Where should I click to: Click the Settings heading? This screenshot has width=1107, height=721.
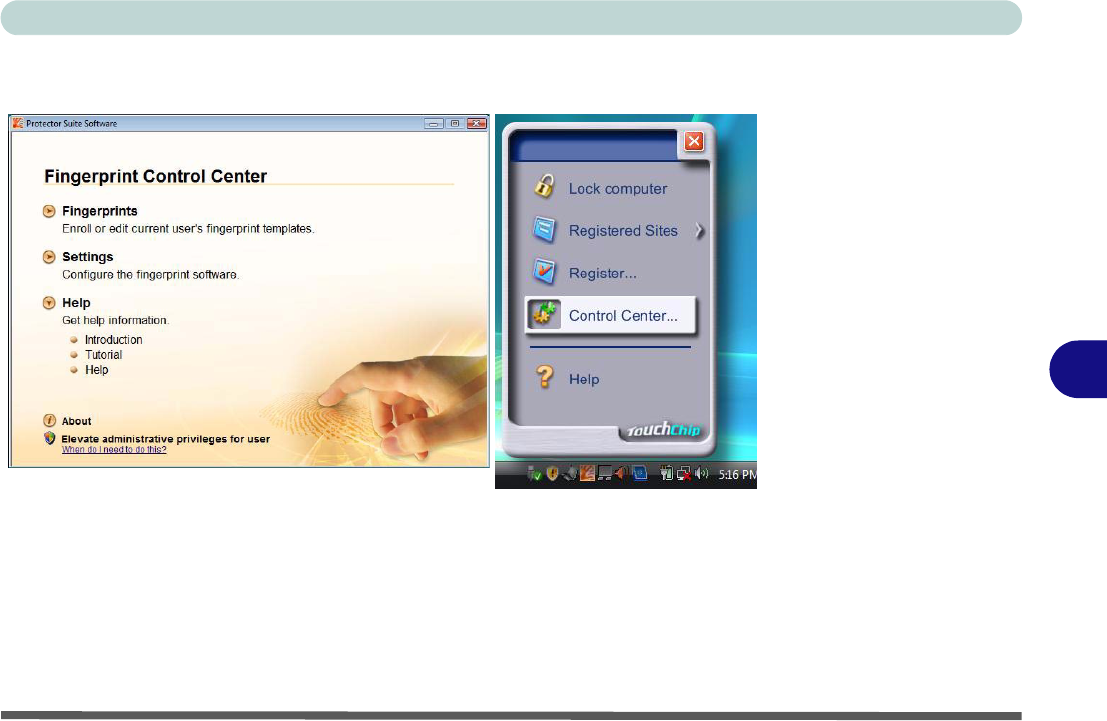tap(88, 257)
